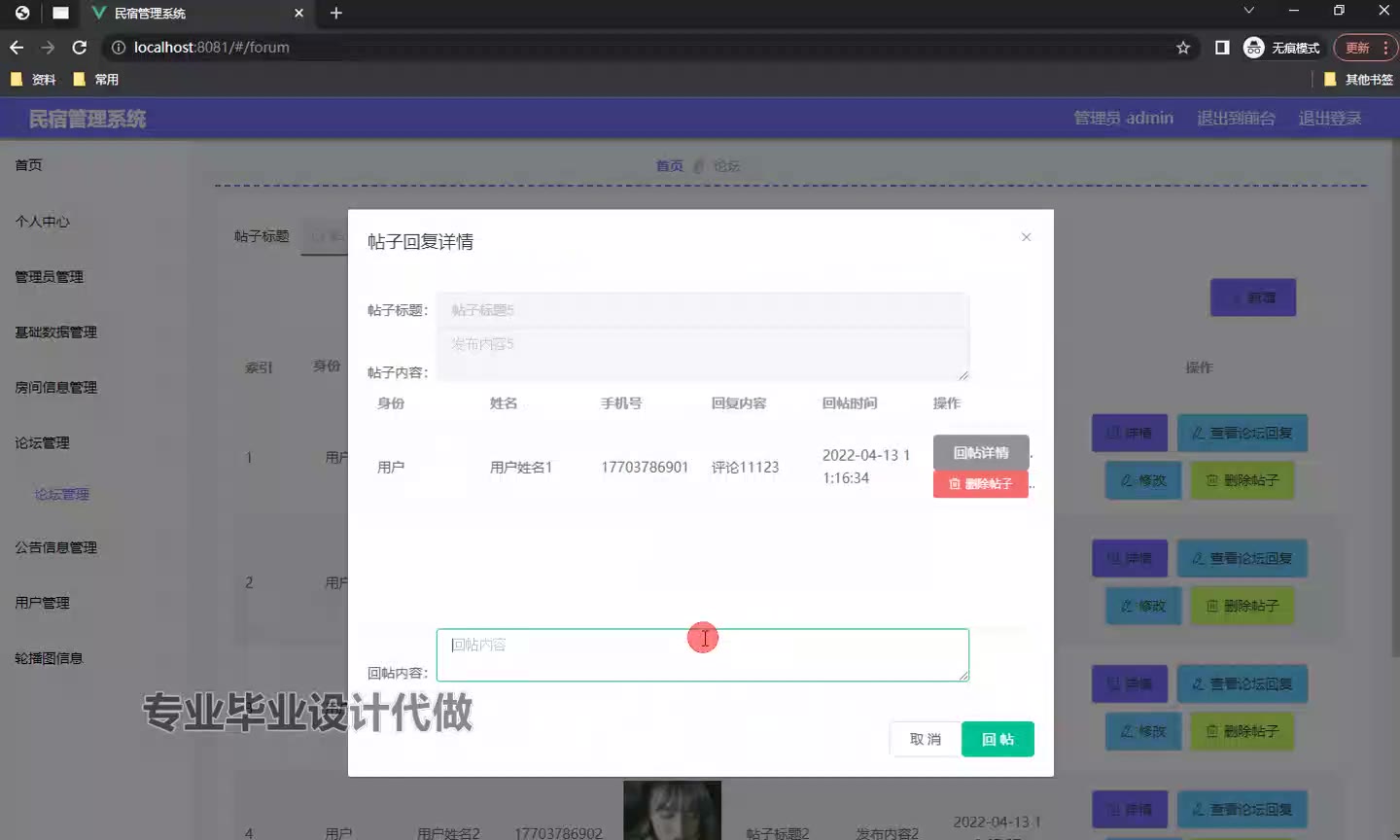Click the green 回帖 submit button
This screenshot has width=1400, height=840.
coord(997,739)
